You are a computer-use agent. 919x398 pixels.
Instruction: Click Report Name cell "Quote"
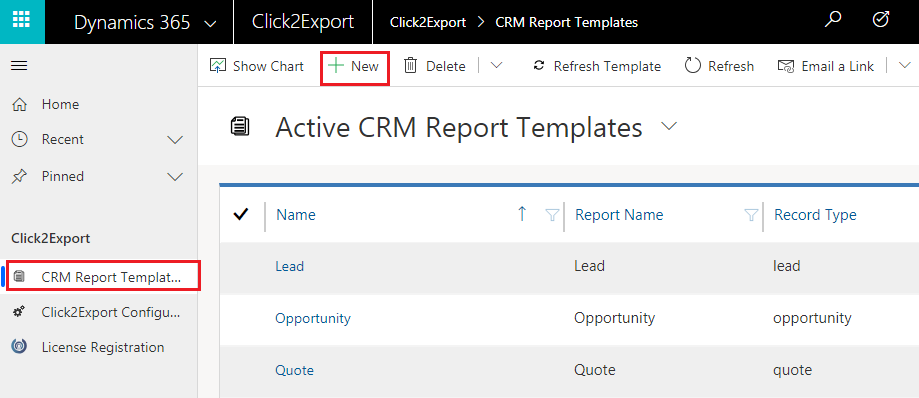tap(595, 370)
